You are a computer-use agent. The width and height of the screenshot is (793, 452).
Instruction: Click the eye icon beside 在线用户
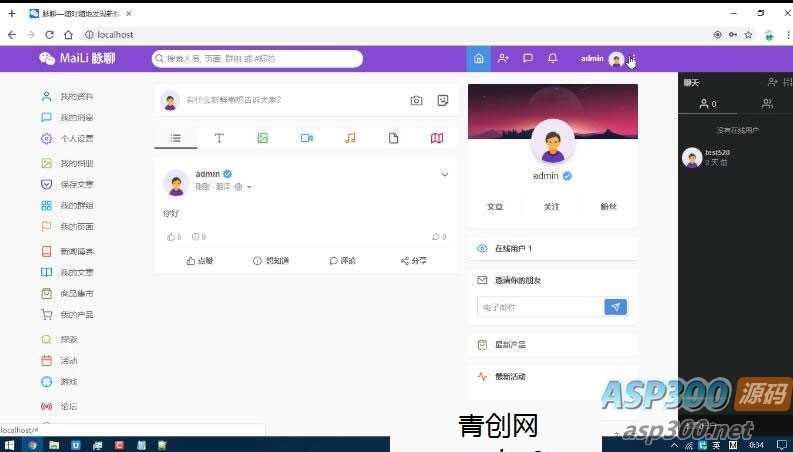(482, 248)
